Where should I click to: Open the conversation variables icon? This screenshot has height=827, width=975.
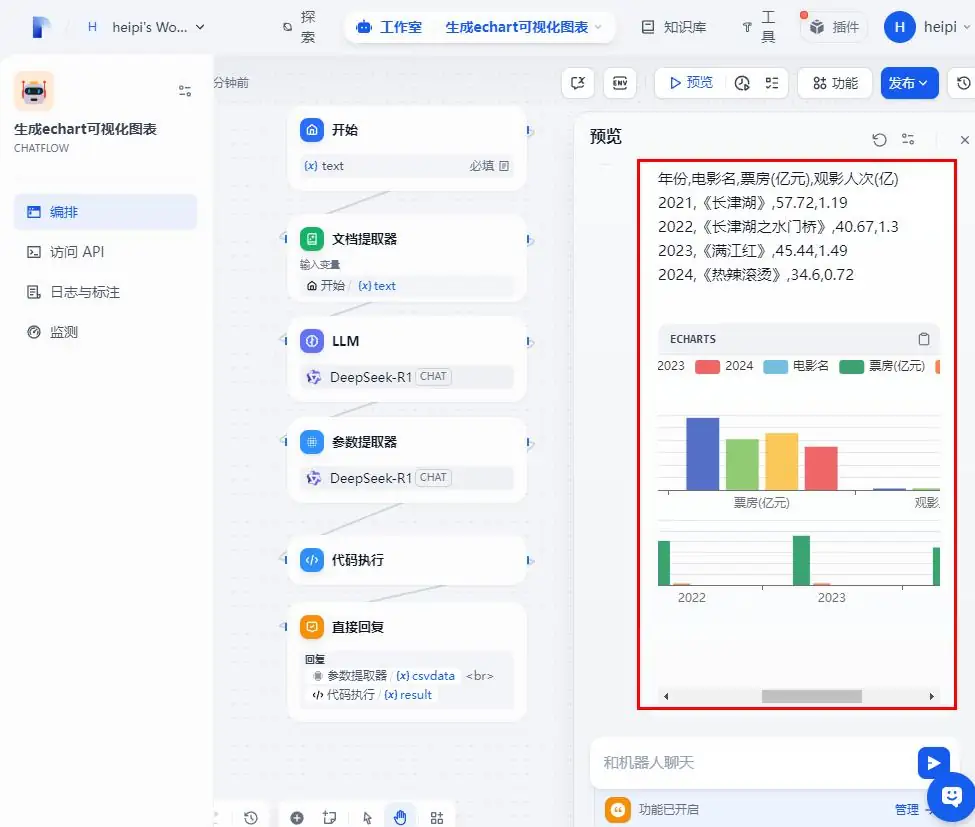click(x=577, y=83)
